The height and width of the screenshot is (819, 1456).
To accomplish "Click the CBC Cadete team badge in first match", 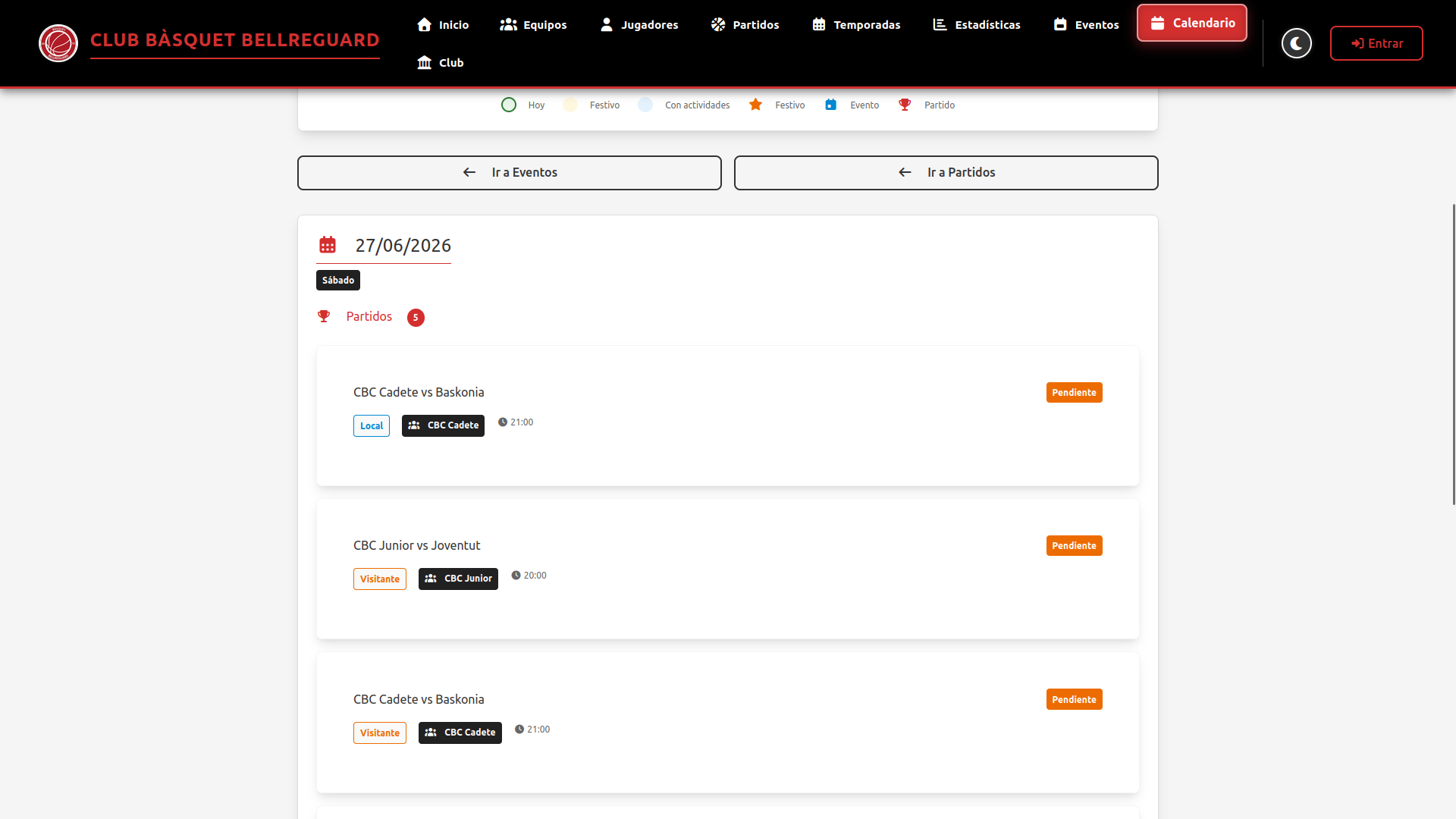I will [443, 425].
